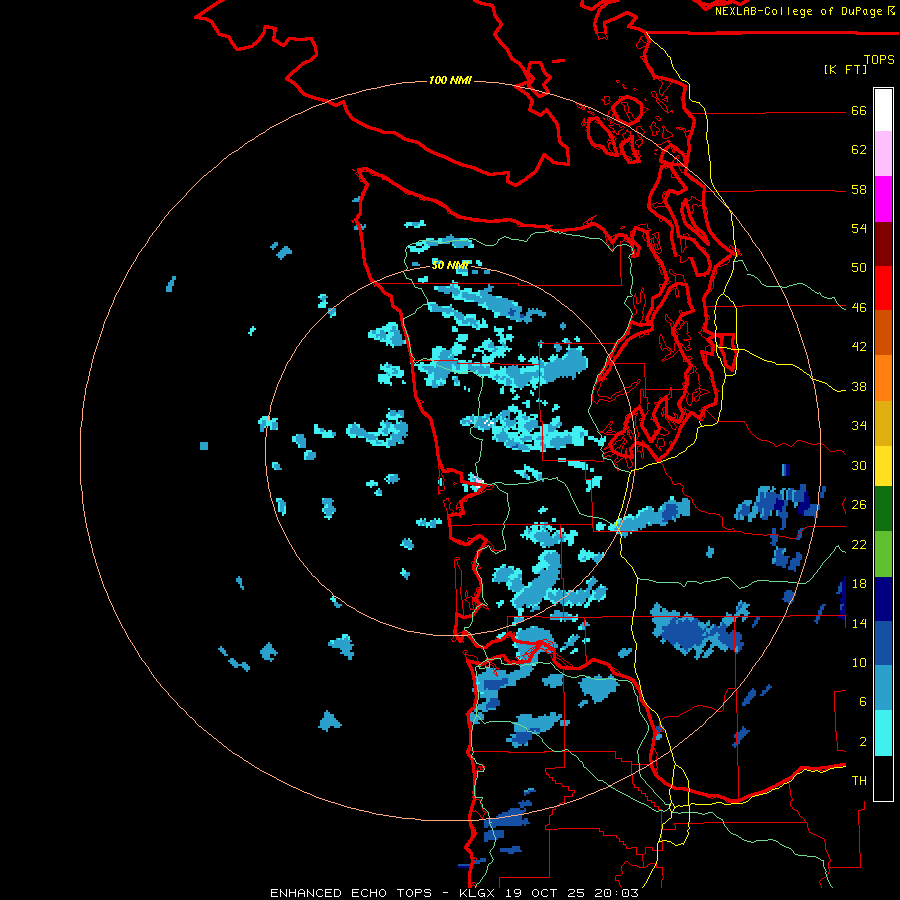Select the dark green legend color block
Screen dimensions: 900x900
point(883,509)
